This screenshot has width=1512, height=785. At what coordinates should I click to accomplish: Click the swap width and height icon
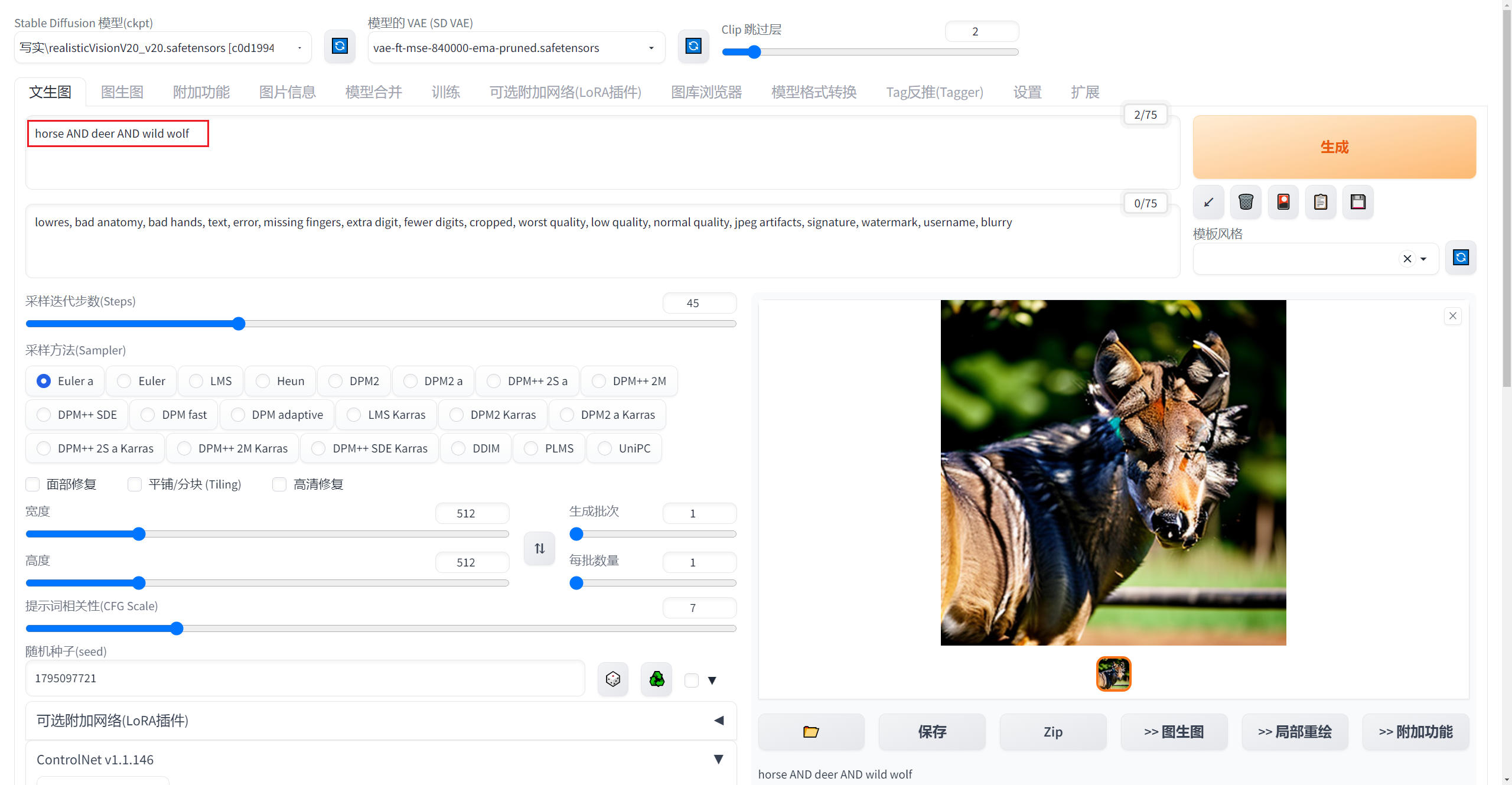(539, 548)
